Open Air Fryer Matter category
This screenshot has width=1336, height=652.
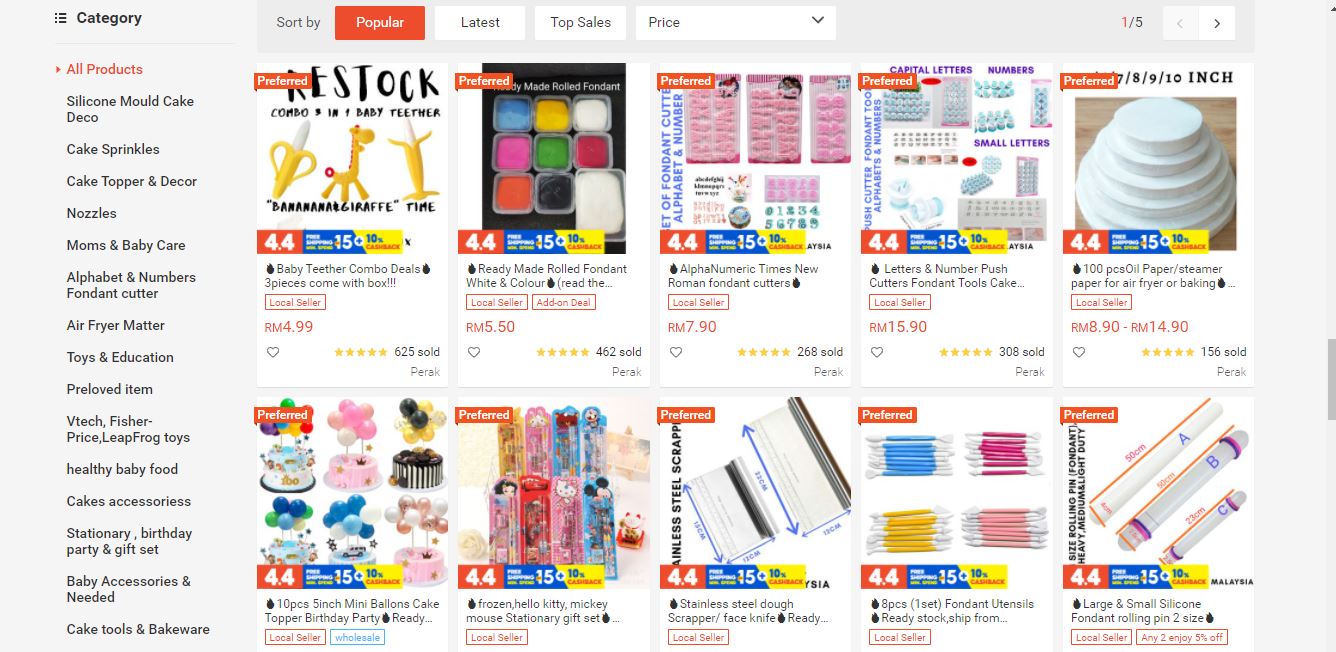pyautogui.click(x=115, y=325)
